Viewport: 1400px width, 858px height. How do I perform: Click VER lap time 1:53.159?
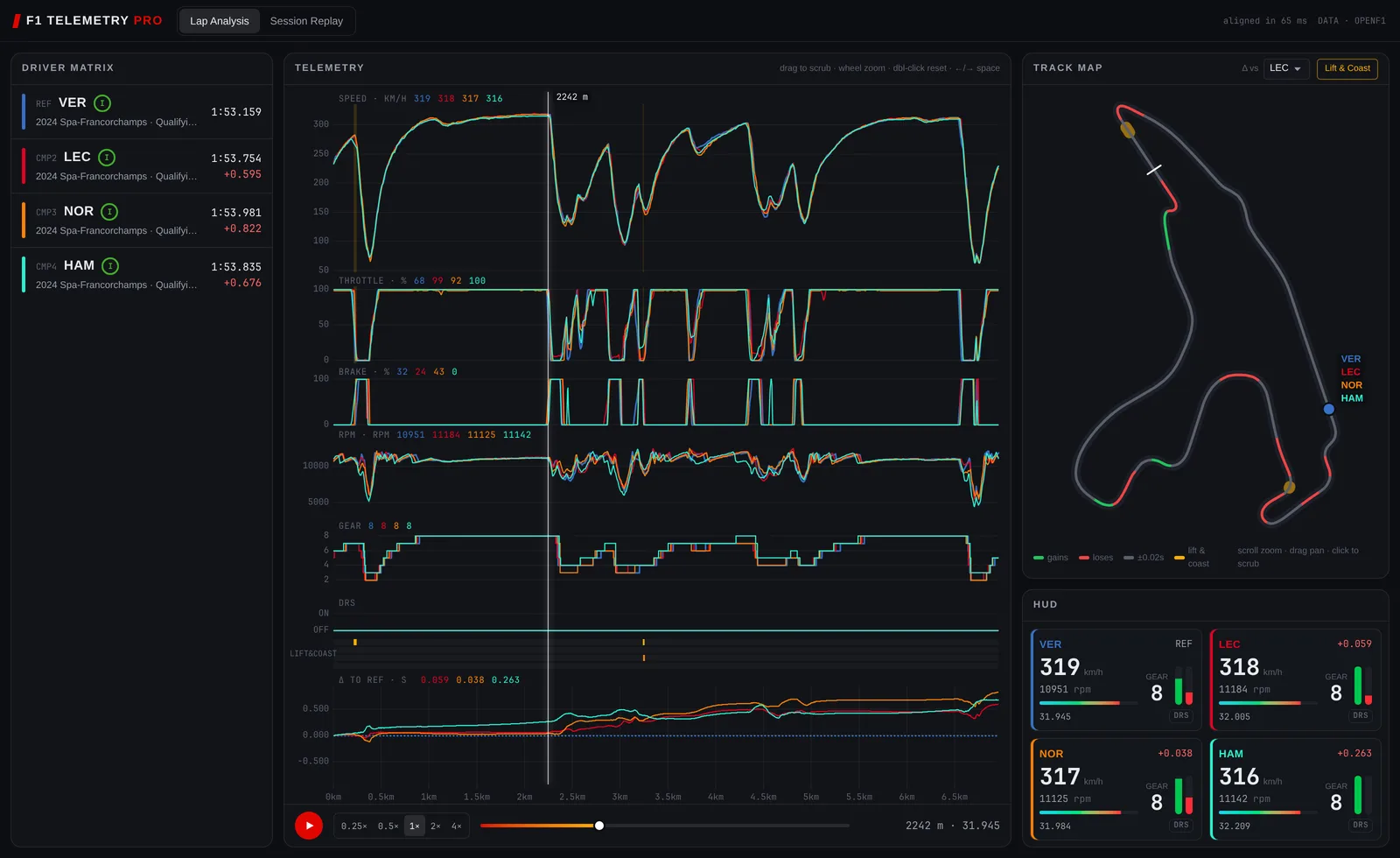click(x=236, y=112)
